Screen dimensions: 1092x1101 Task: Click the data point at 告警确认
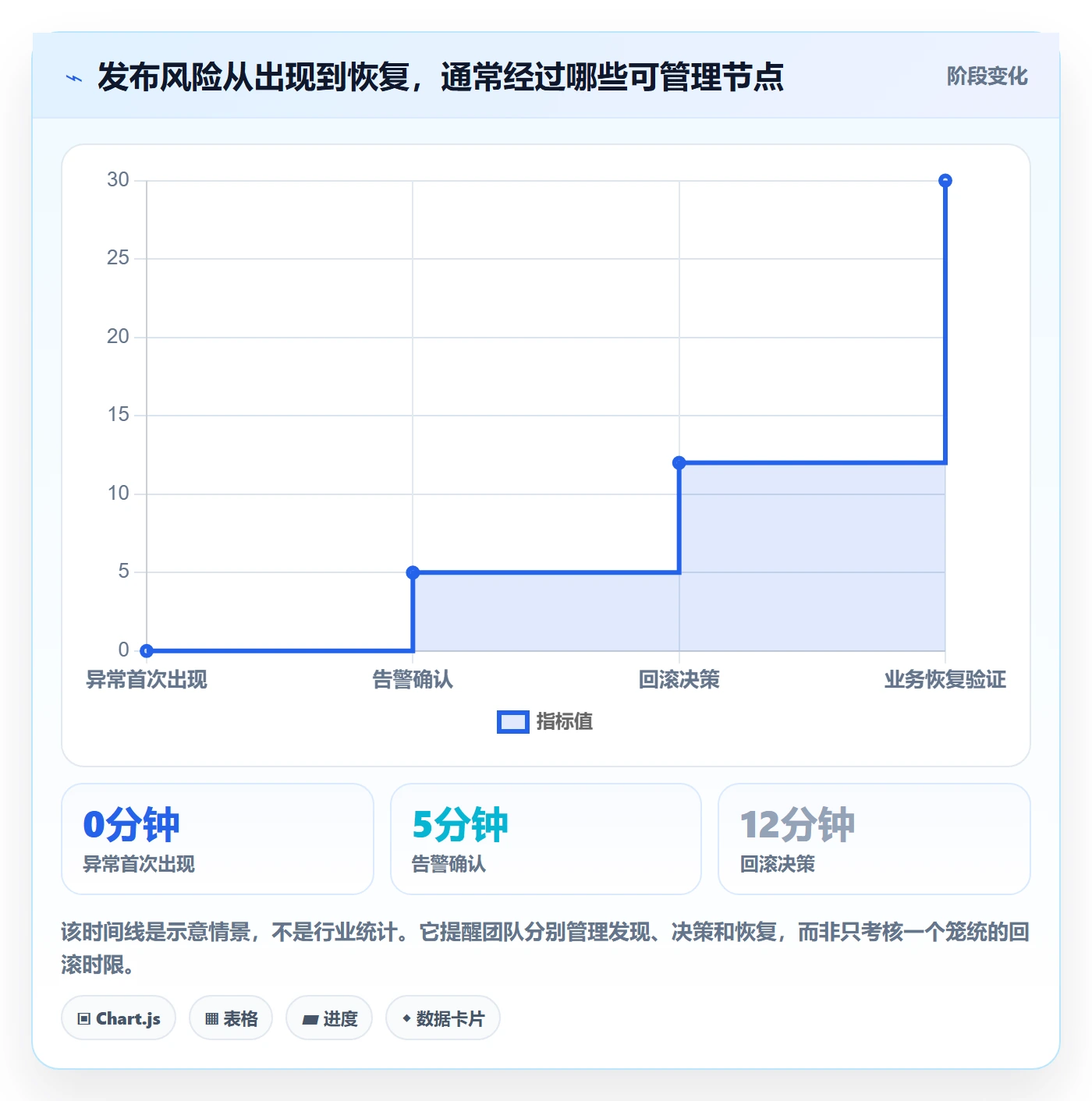click(413, 572)
